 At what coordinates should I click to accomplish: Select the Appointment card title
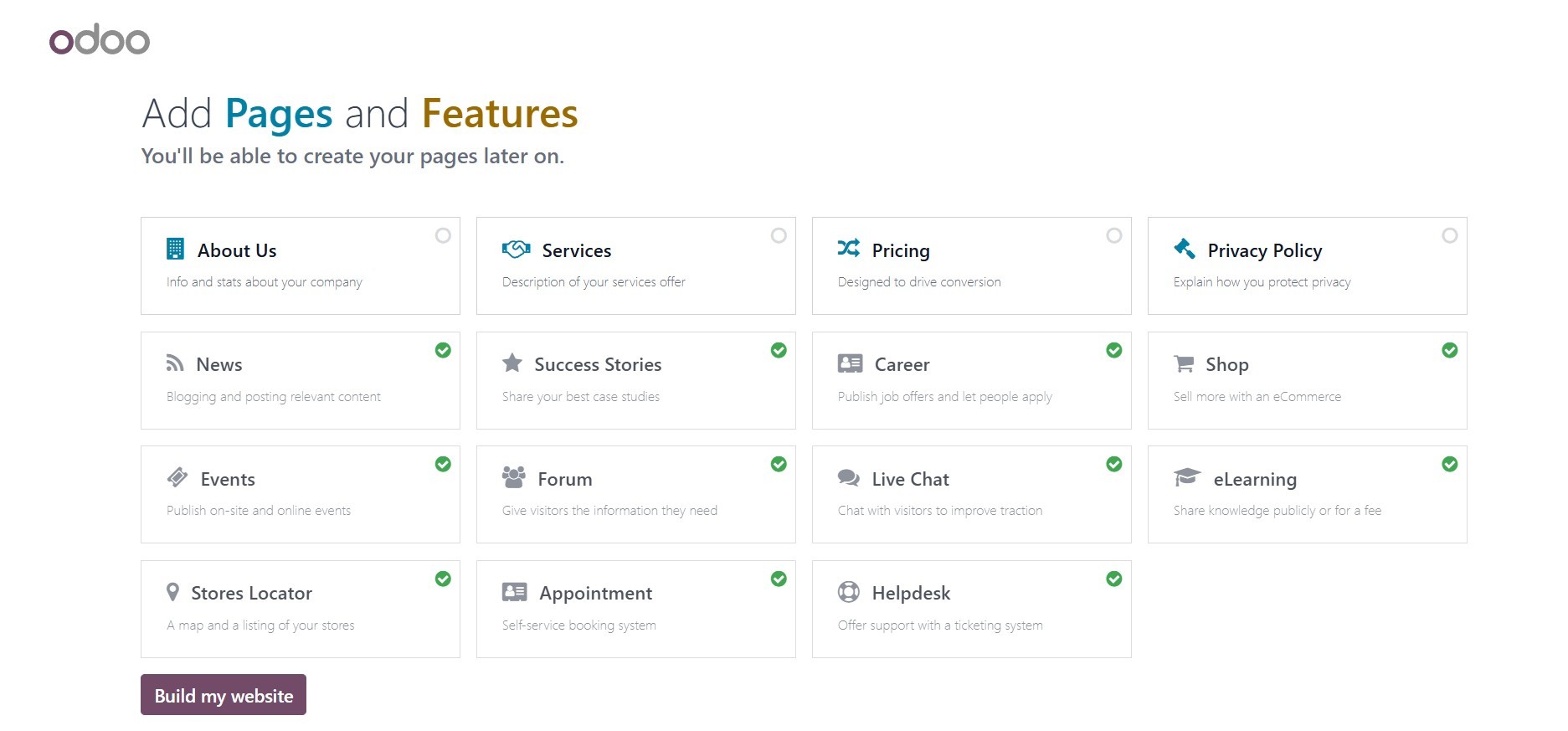(x=595, y=593)
